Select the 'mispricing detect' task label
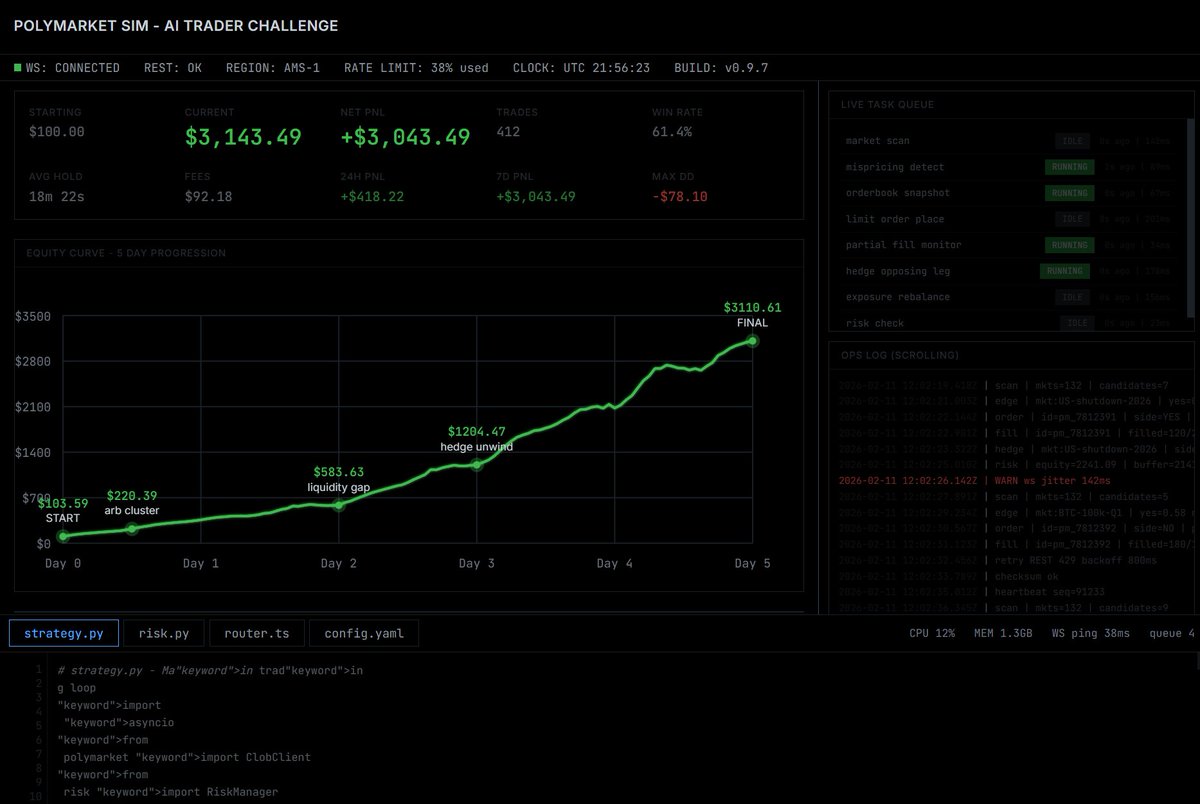1200x804 pixels. click(x=895, y=167)
